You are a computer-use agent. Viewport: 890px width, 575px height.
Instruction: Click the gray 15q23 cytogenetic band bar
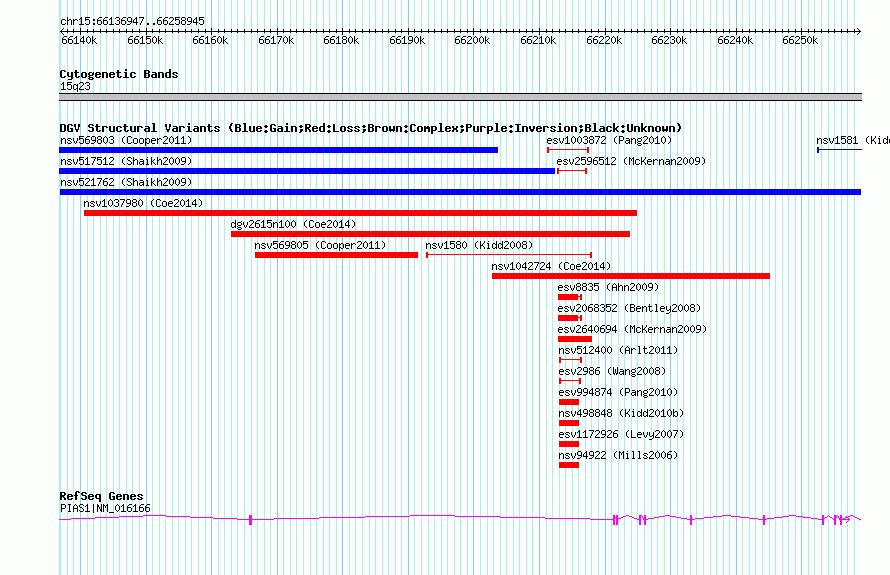click(460, 98)
